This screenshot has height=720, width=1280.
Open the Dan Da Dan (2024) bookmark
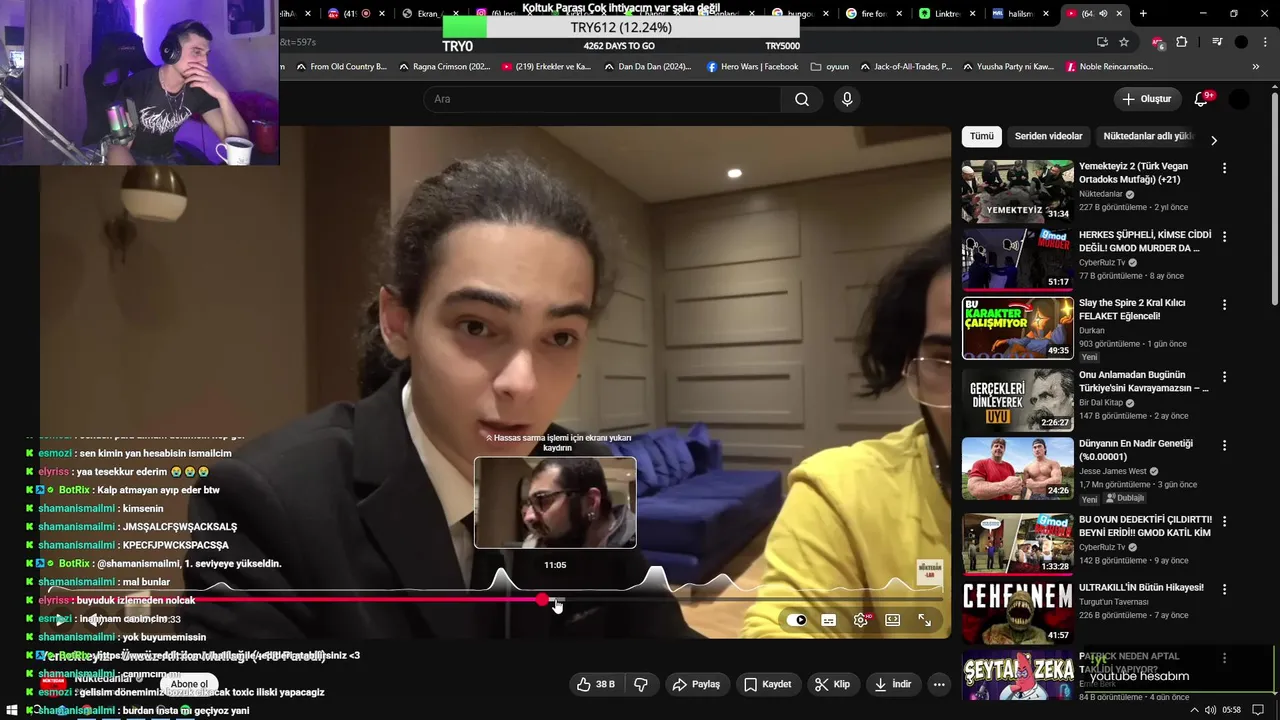coord(647,67)
